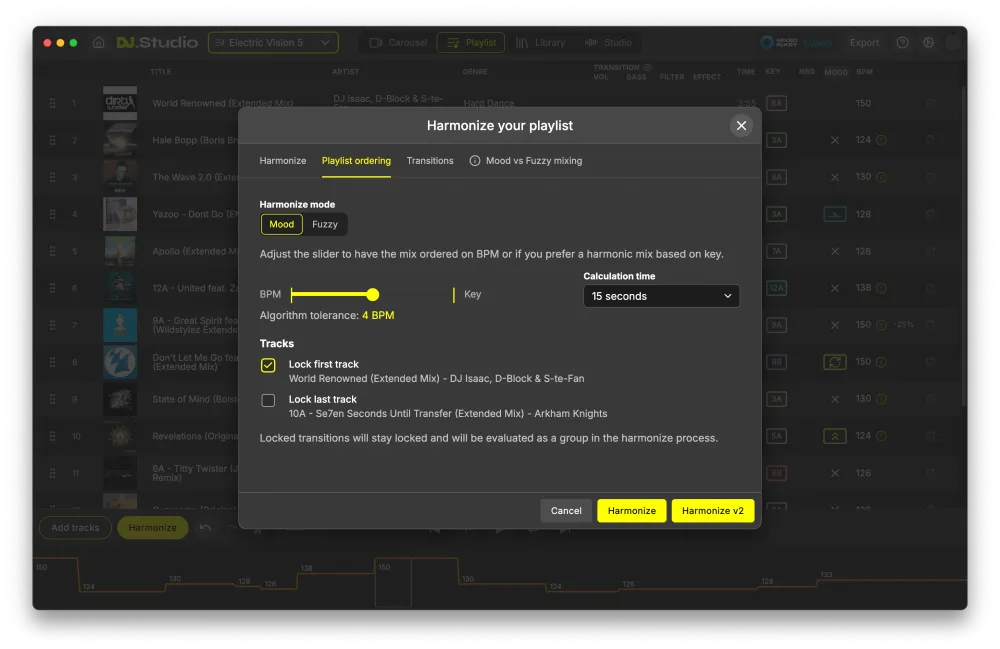
Task: Click the ARTIST column header
Action: click(345, 72)
